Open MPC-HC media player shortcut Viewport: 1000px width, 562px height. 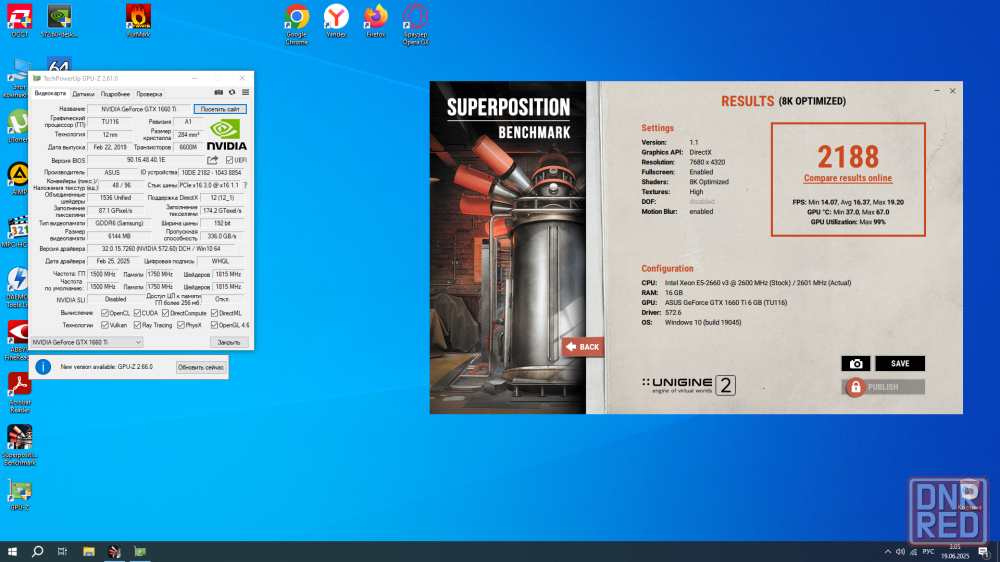click(15, 232)
